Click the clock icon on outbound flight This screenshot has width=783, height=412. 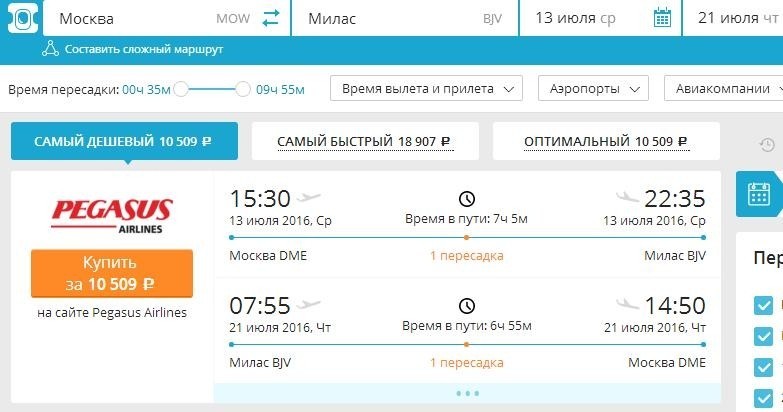click(466, 199)
